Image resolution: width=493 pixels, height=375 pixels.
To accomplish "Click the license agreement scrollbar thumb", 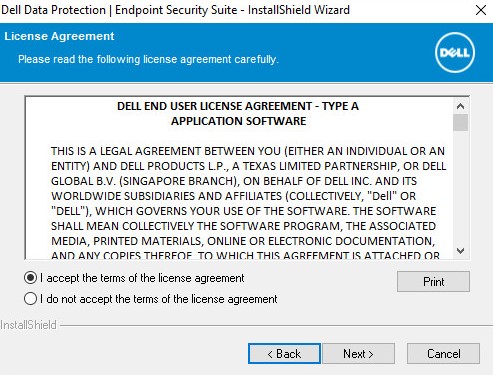I will pos(461,122).
